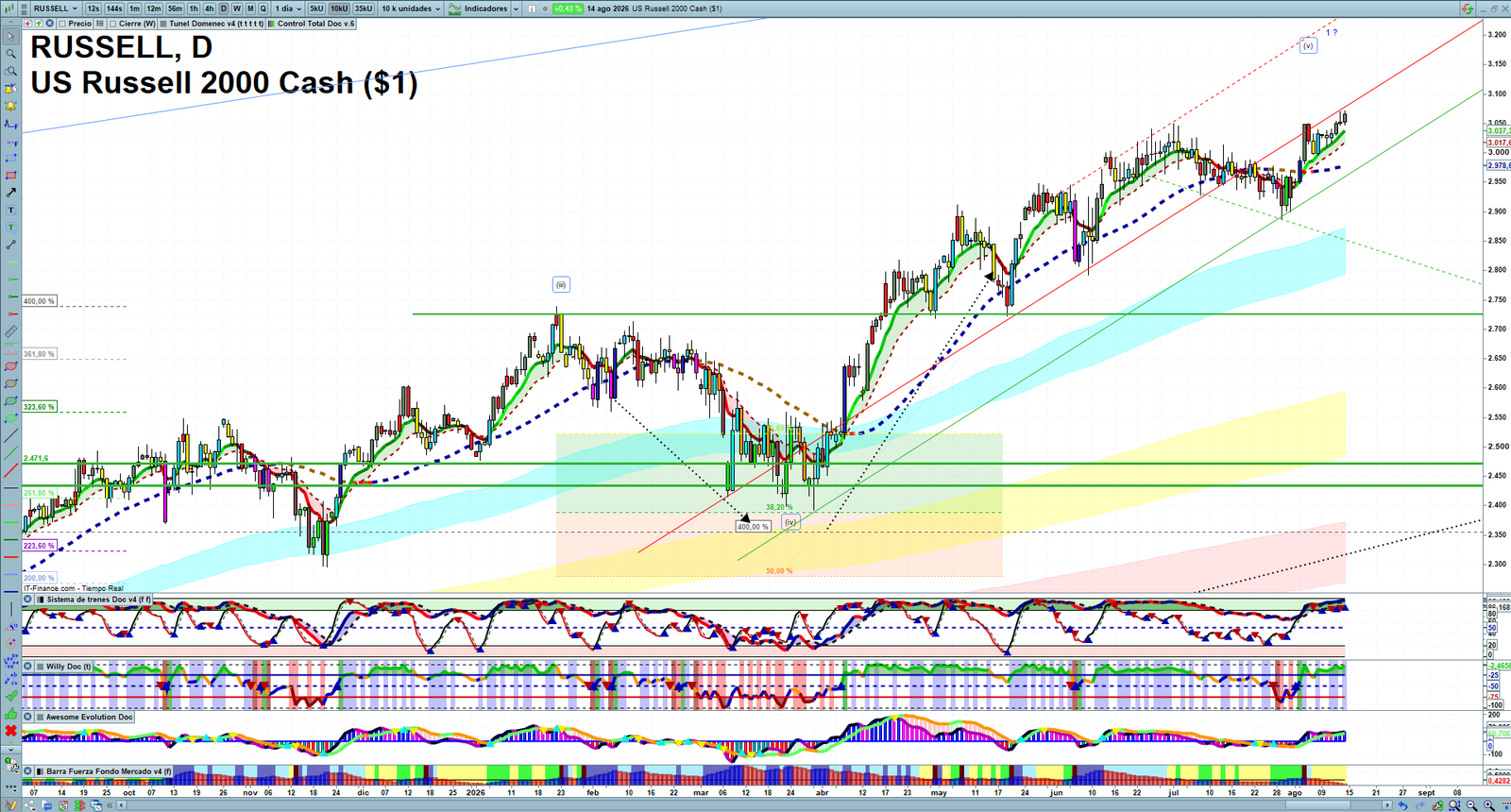Open the Indicadores menu
Image resolution: width=1511 pixels, height=812 pixels.
point(479,8)
